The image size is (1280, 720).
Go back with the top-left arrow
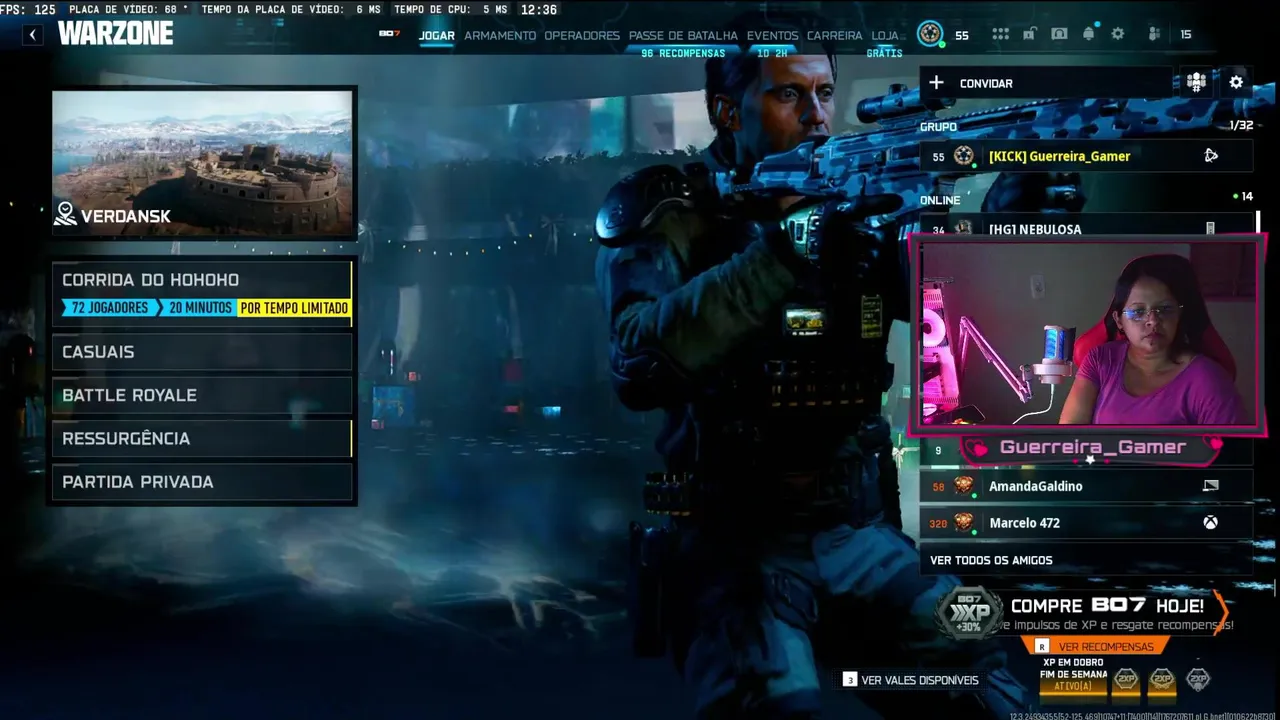[33, 34]
